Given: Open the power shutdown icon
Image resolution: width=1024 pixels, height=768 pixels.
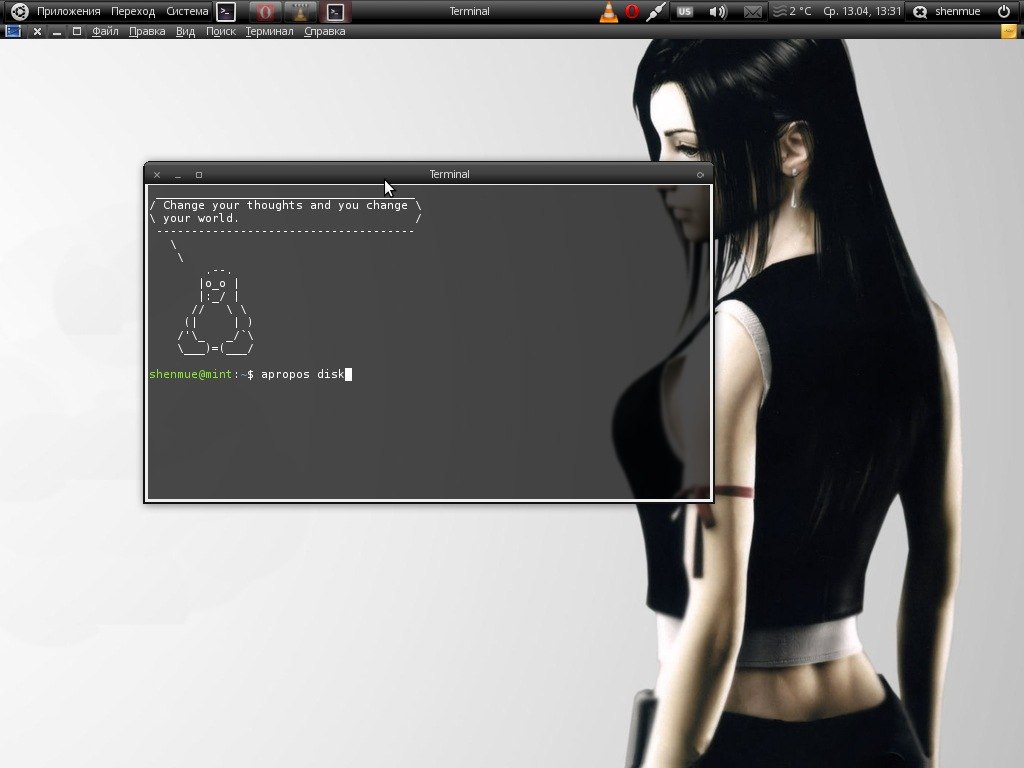Looking at the screenshot, I should click(1004, 11).
